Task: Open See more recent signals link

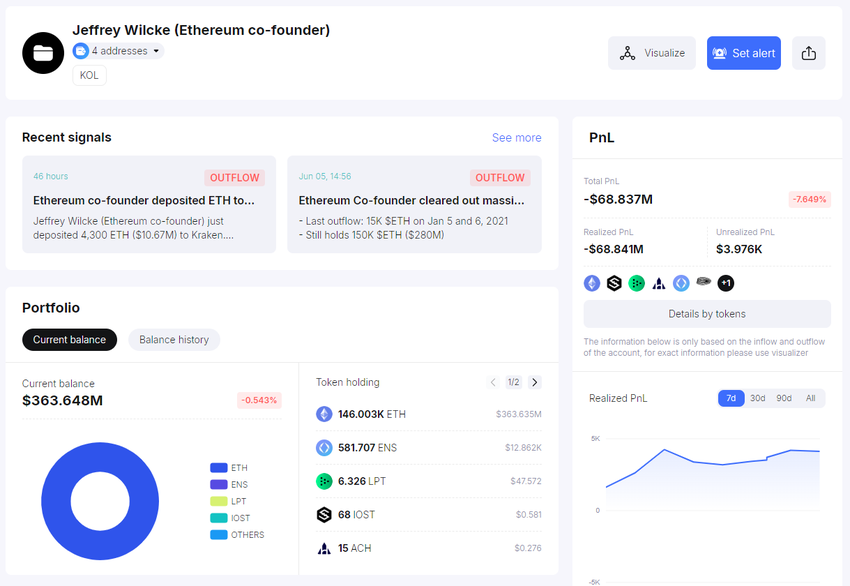Action: [x=516, y=138]
